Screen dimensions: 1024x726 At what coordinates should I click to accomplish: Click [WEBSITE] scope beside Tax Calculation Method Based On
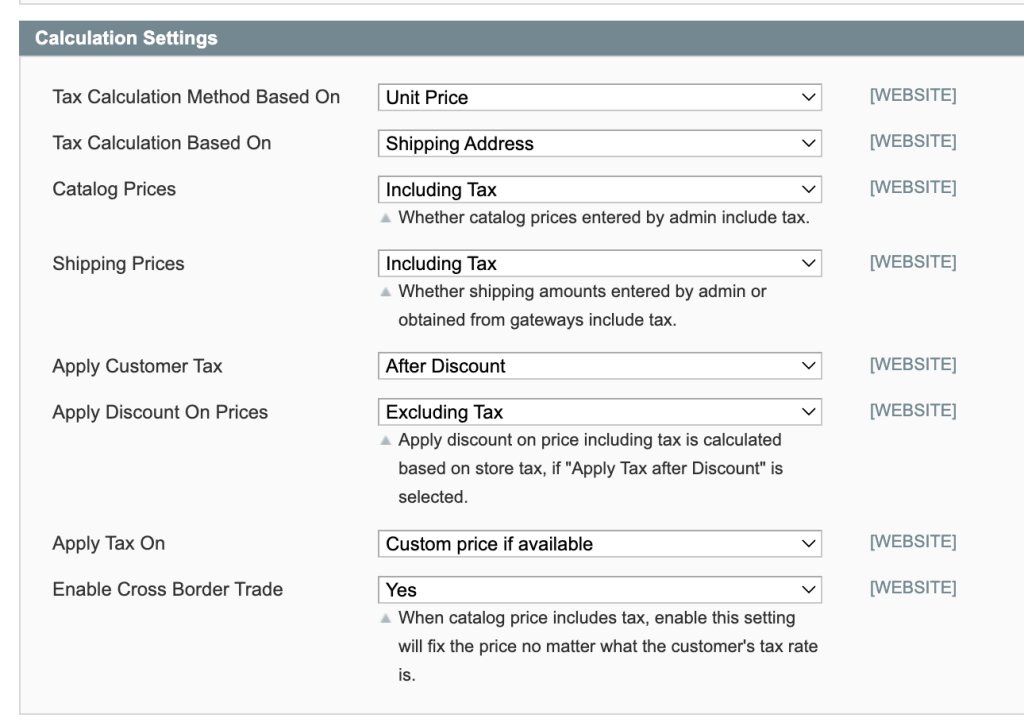point(913,95)
